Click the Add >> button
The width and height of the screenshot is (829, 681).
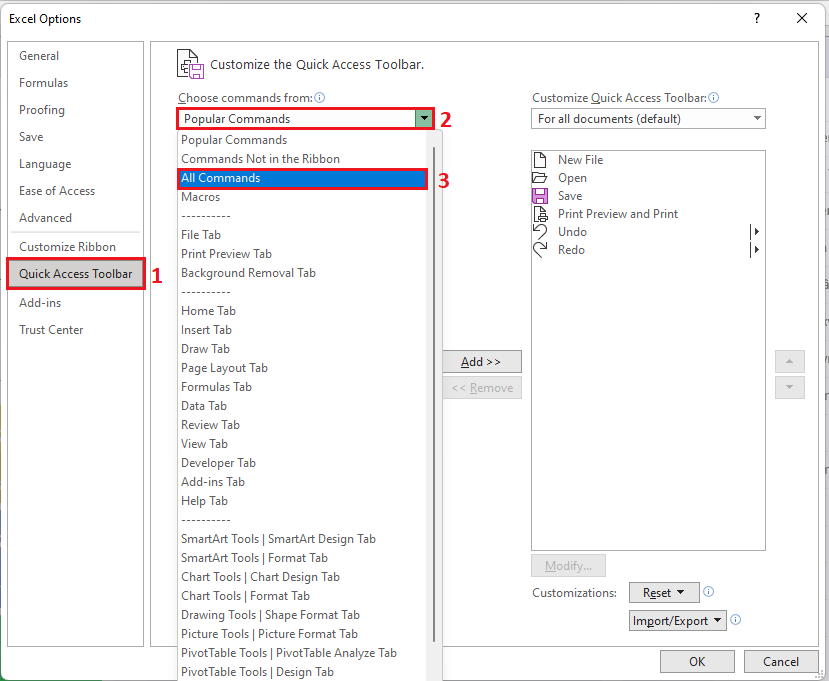coord(482,362)
